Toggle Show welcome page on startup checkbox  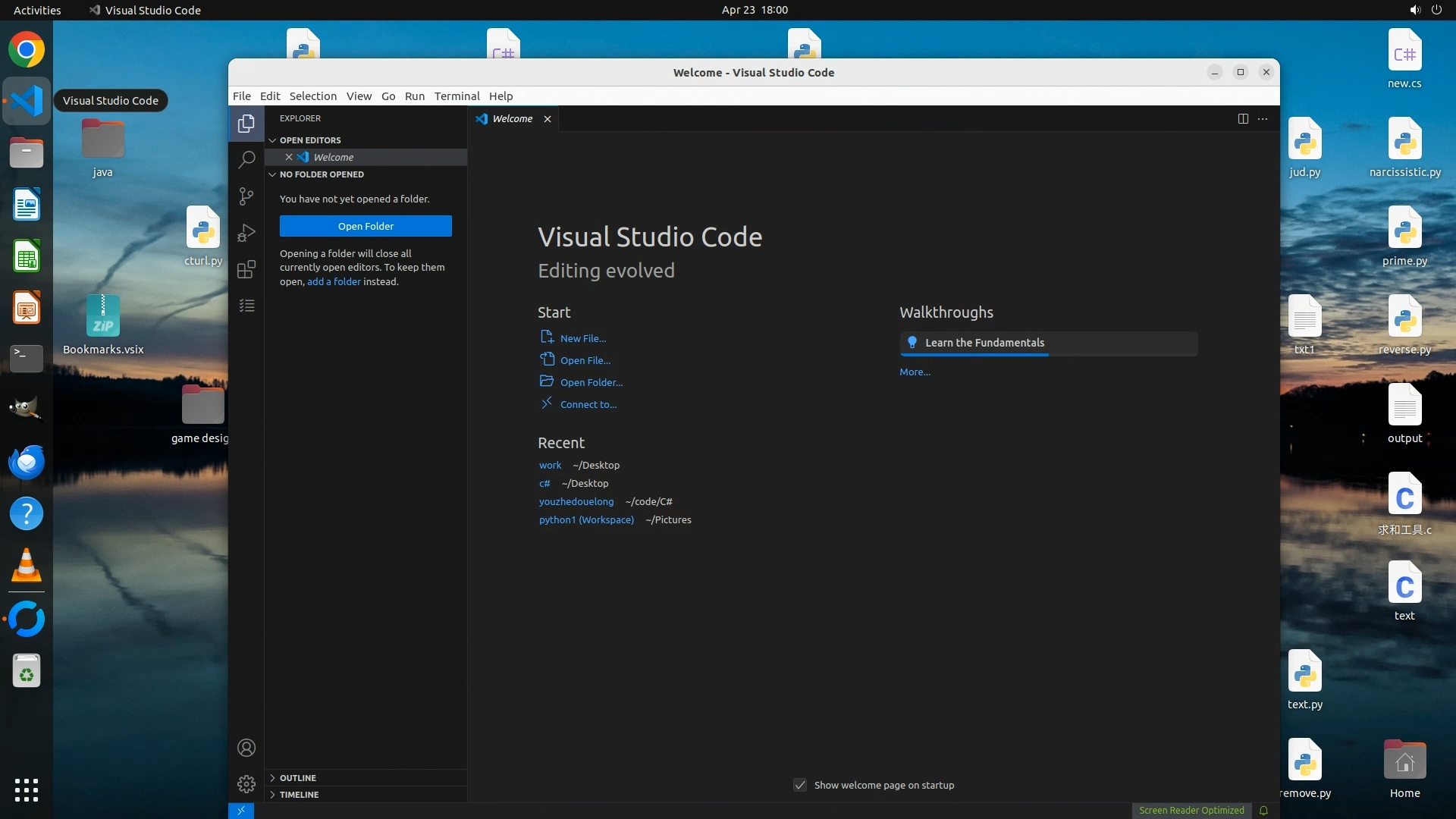click(800, 785)
